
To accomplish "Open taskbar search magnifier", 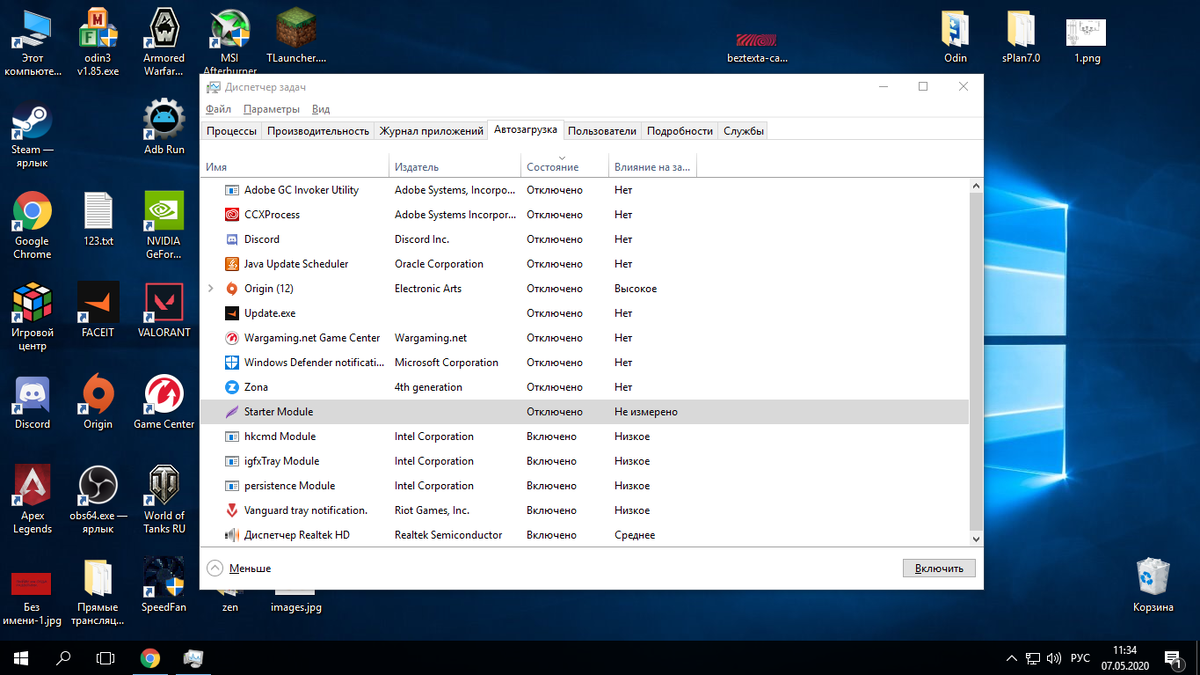I will pos(63,658).
